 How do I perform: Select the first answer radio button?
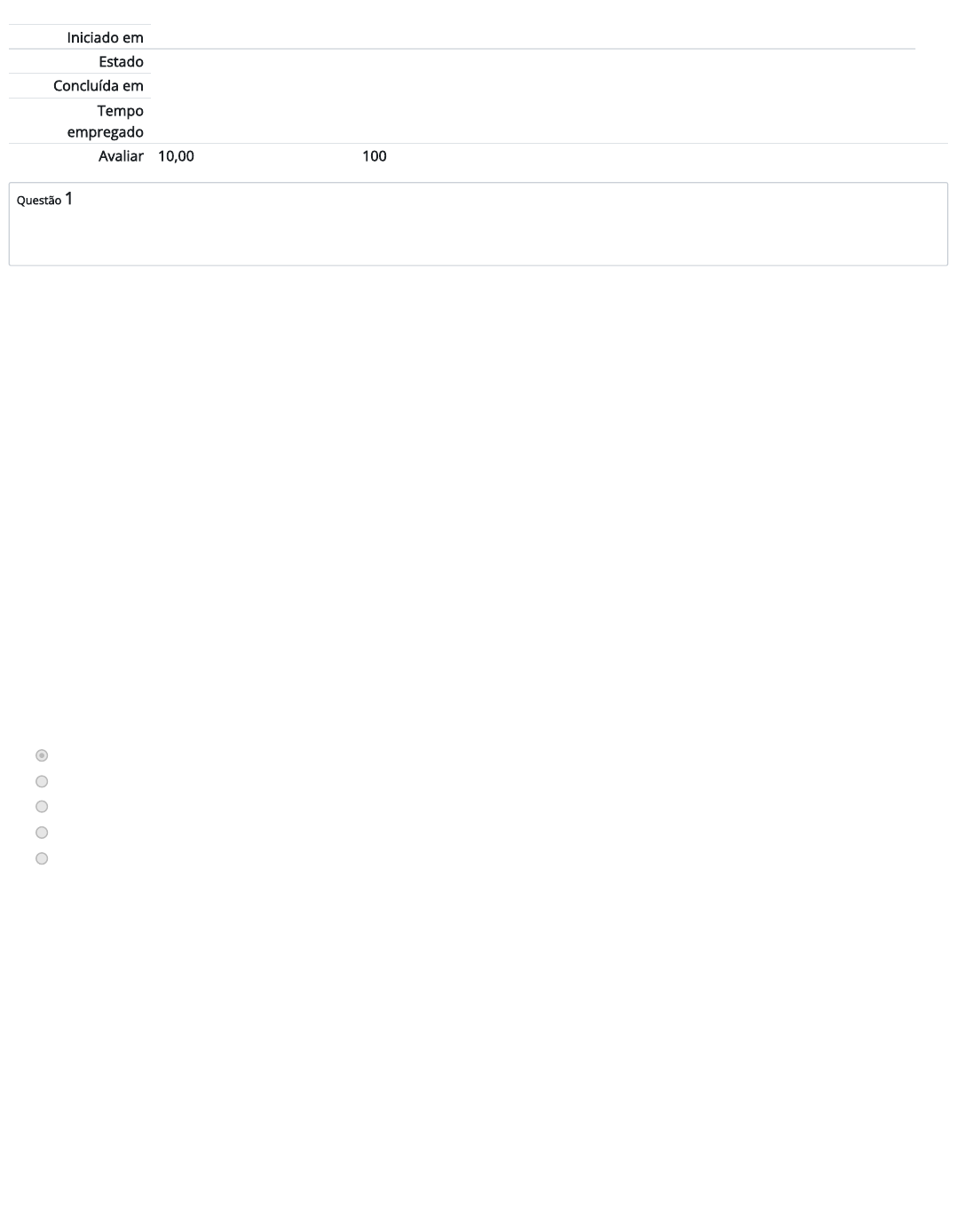tap(42, 755)
